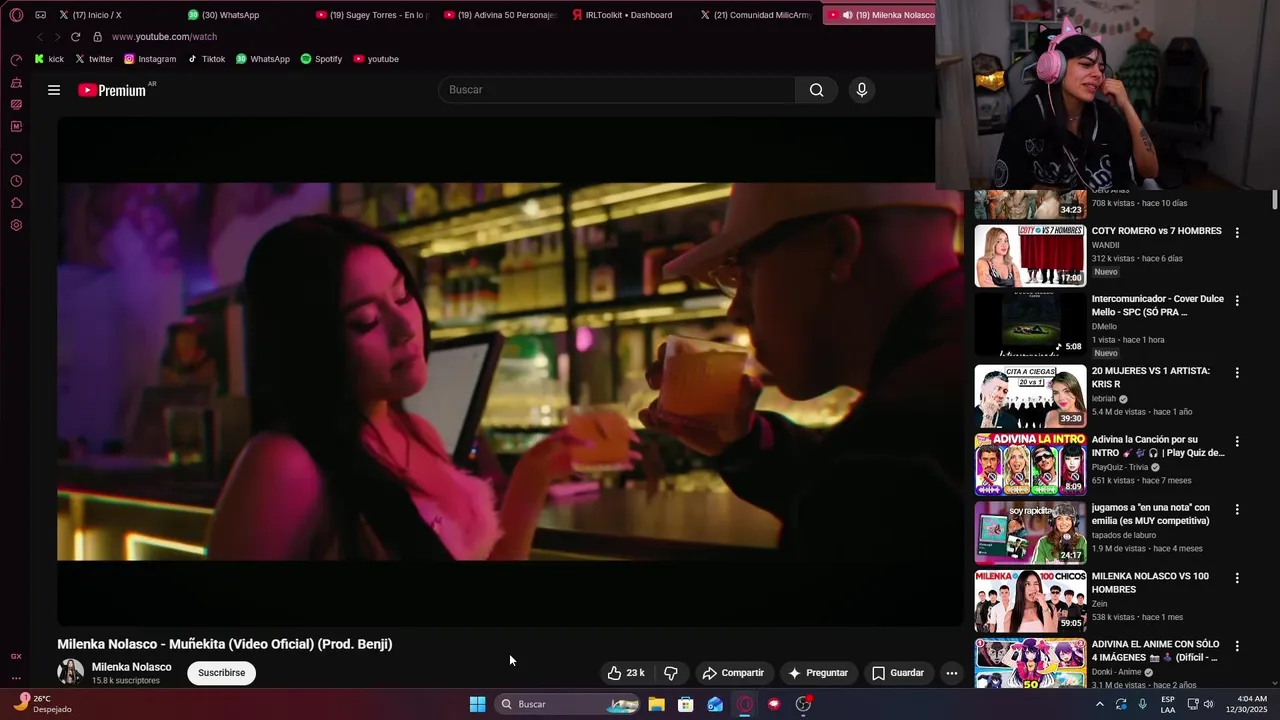
Task: Open 20 MUJERES VS 1 ARTISTA thumbnail
Action: [1030, 396]
